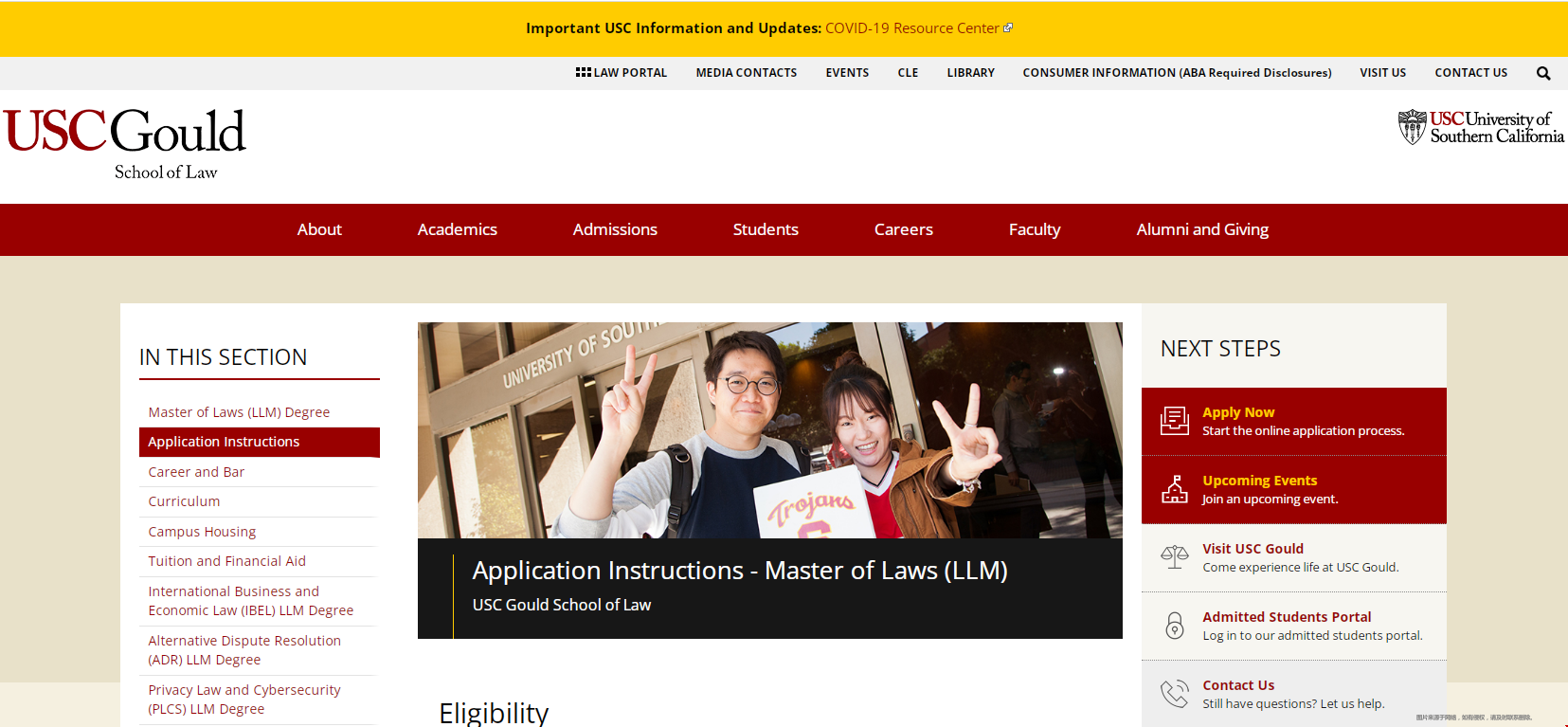Click the Visit USC Gould title link
The height and width of the screenshot is (727, 1568).
pyautogui.click(x=1253, y=549)
